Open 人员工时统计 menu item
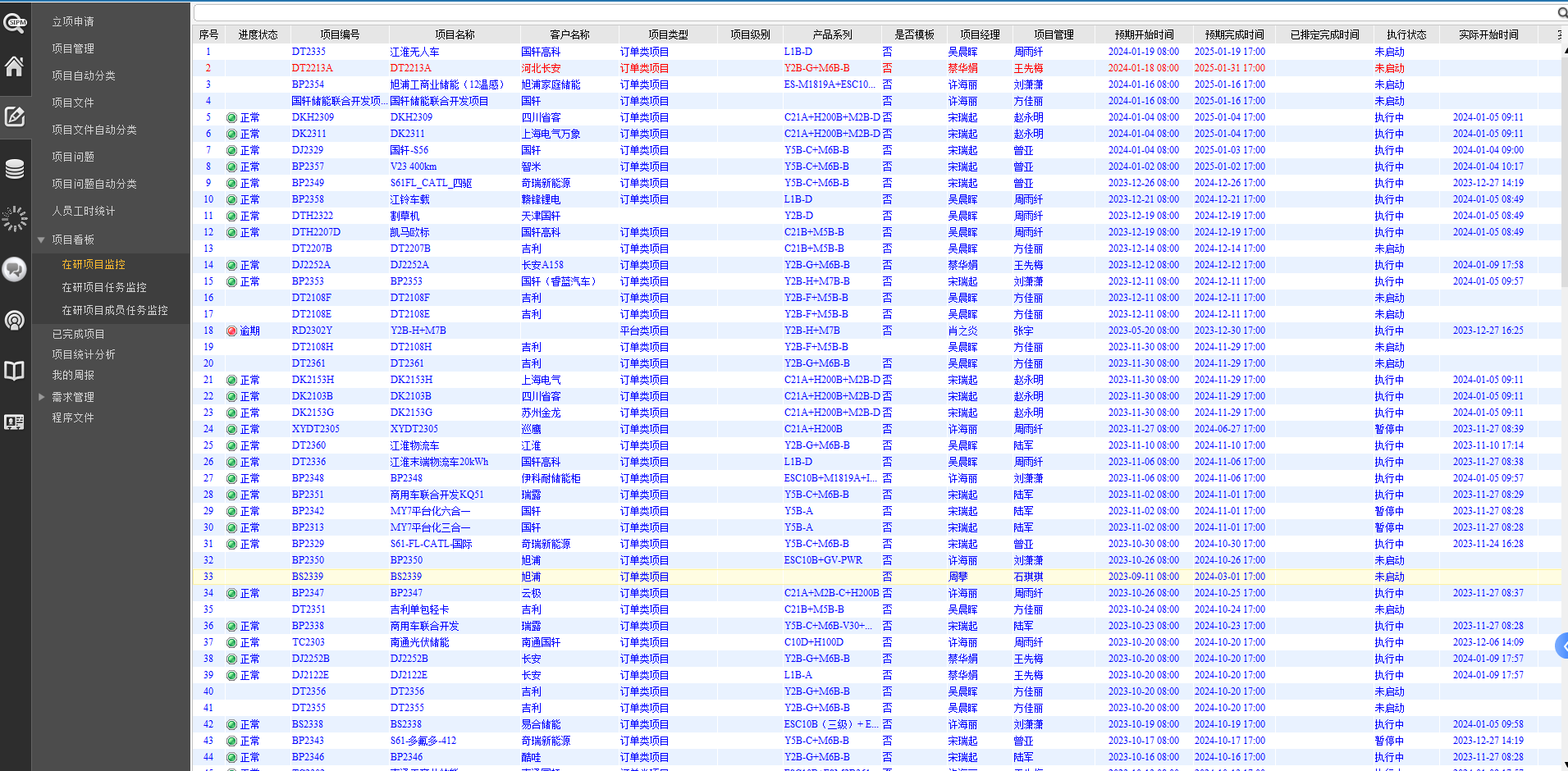The height and width of the screenshot is (771, 1568). (x=84, y=211)
